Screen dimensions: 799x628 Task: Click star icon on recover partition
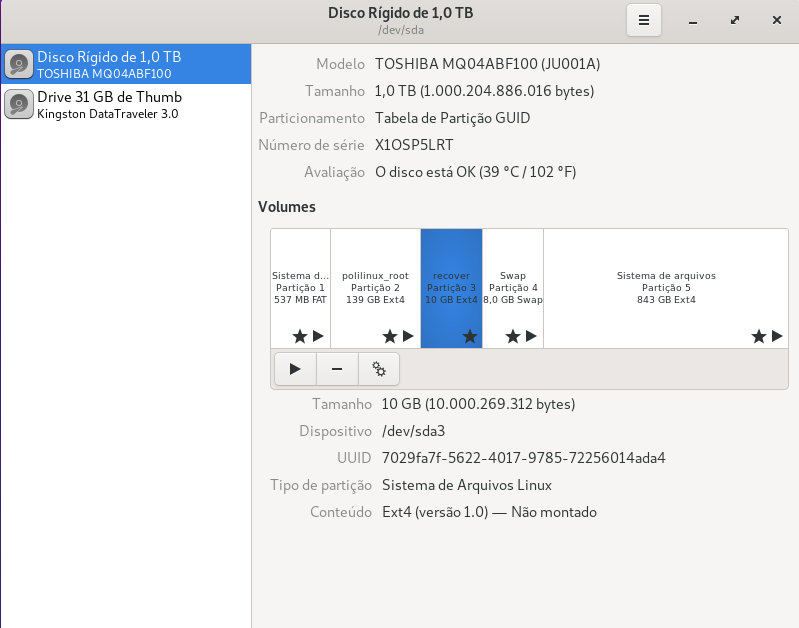tap(470, 336)
